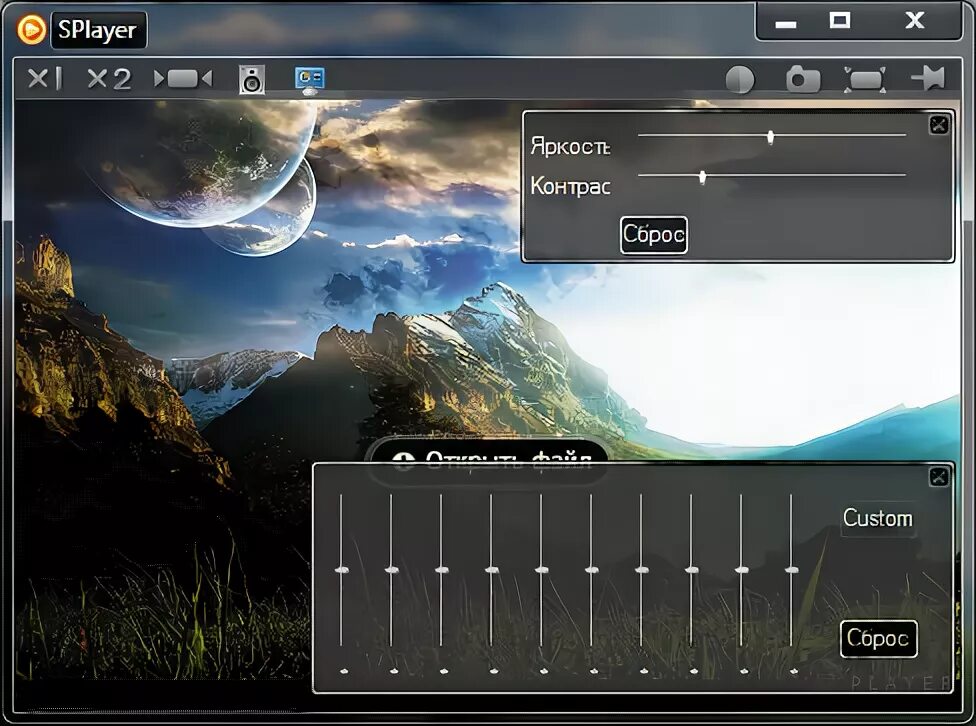Click the third equalizer band slider knob
This screenshot has height=726, width=976.
click(441, 570)
